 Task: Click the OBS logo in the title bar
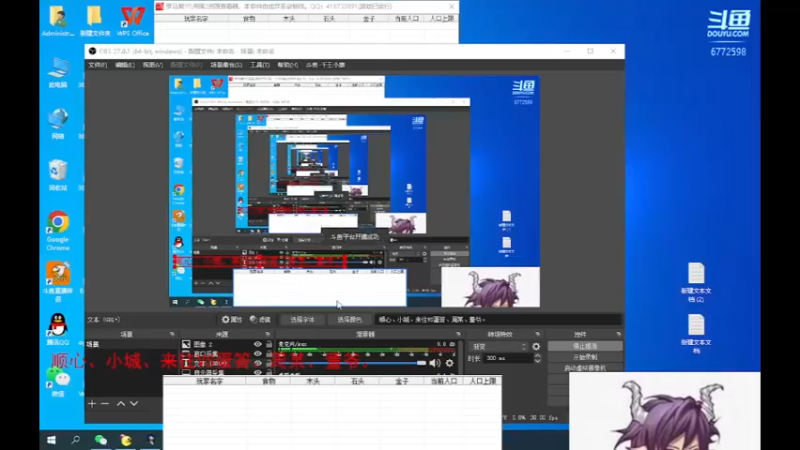point(92,51)
